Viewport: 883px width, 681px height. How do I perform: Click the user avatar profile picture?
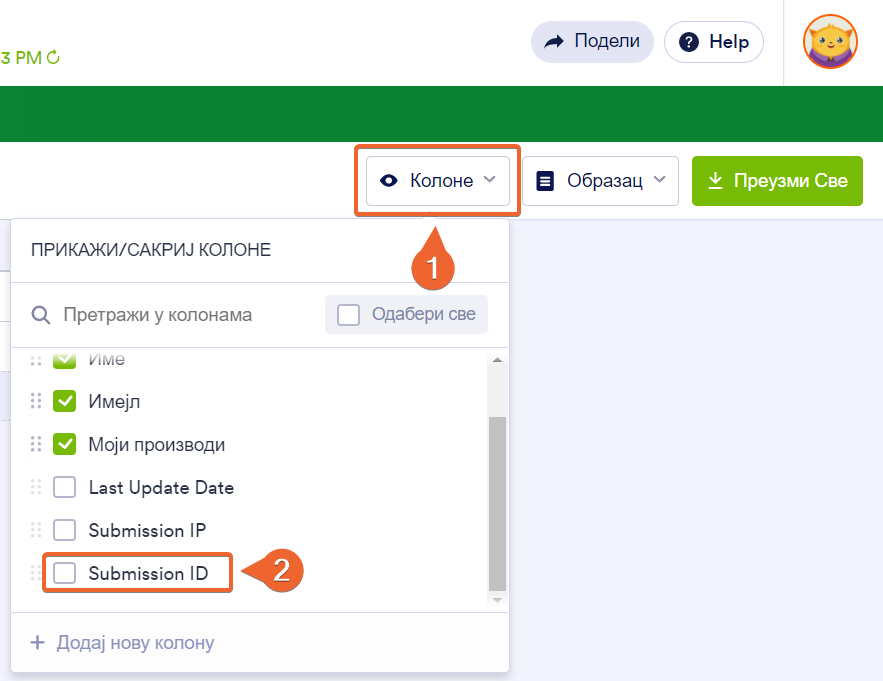coord(830,42)
